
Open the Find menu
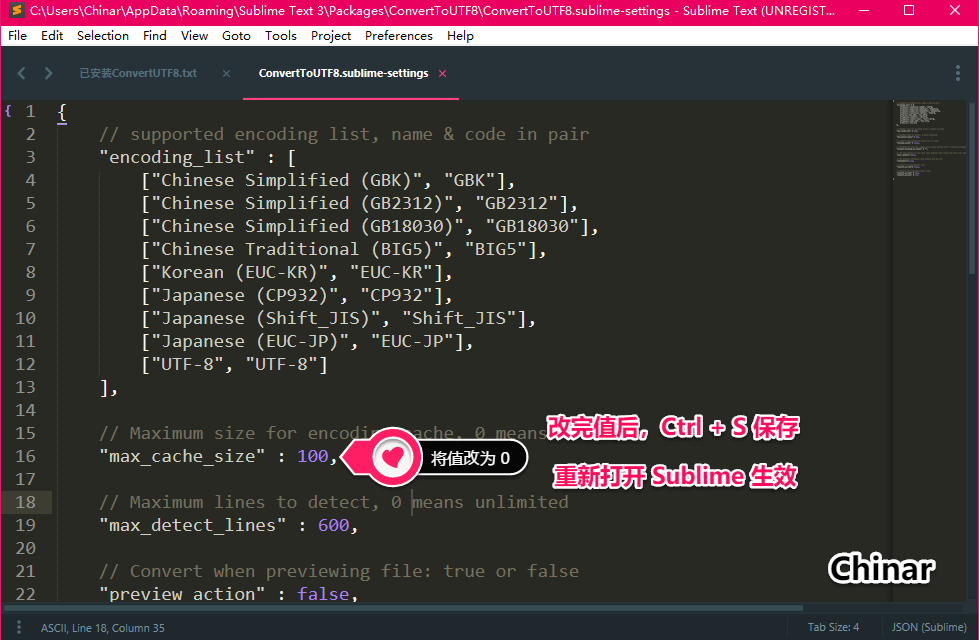point(154,35)
